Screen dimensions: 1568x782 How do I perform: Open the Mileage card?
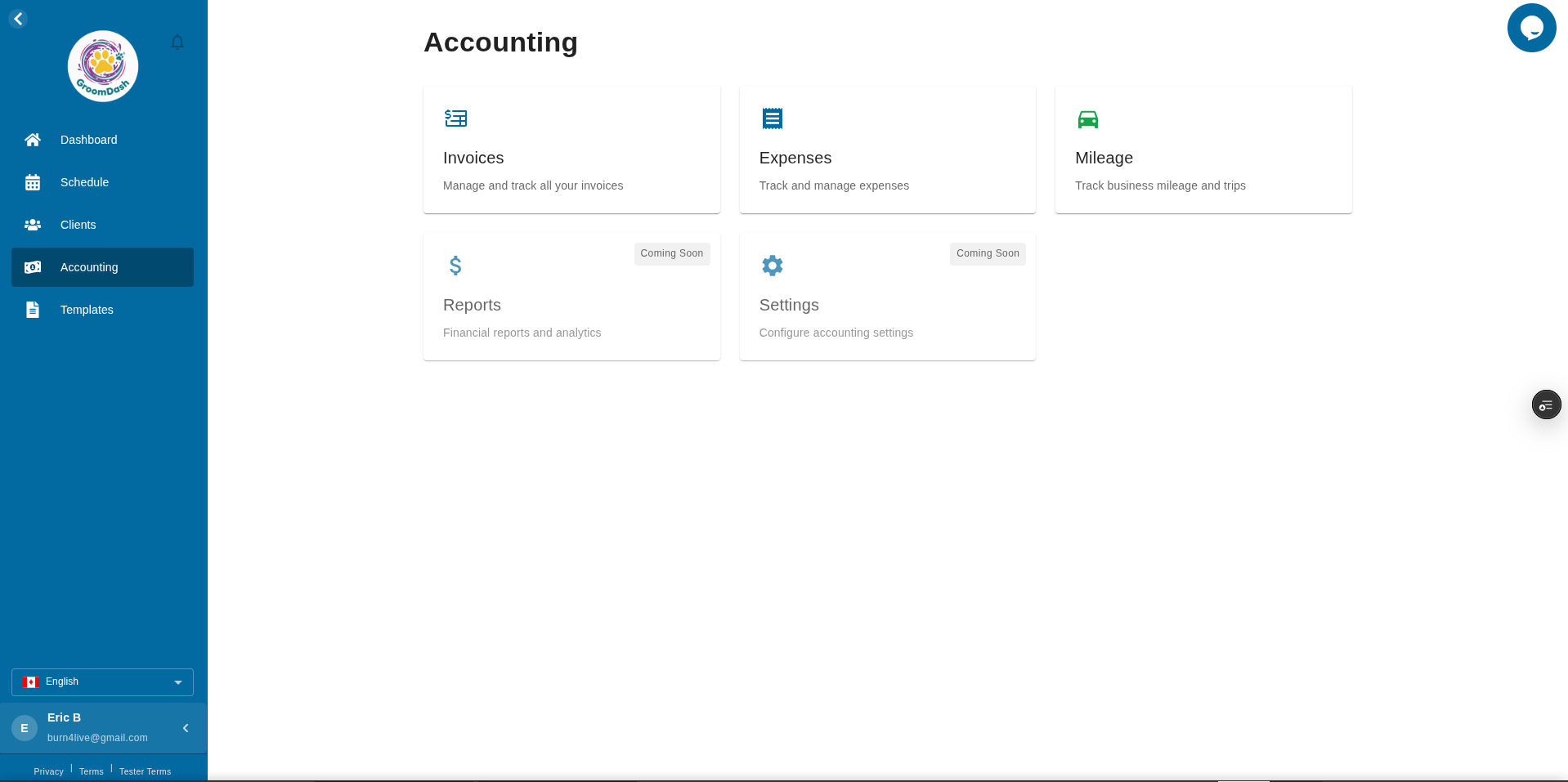tap(1203, 150)
